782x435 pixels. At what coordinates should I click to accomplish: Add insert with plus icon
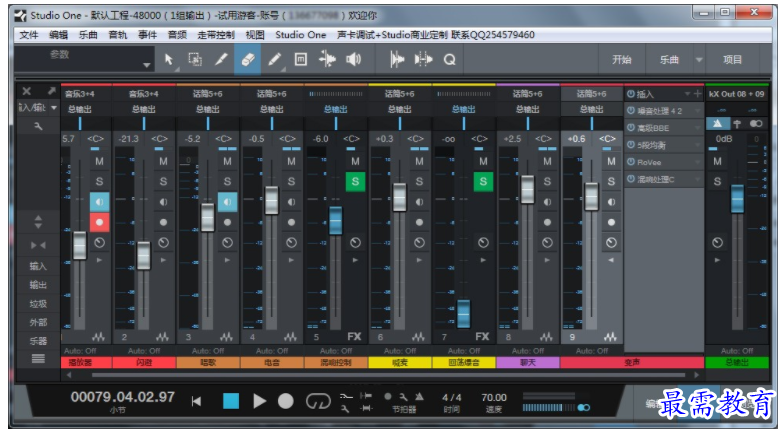pyautogui.click(x=697, y=94)
